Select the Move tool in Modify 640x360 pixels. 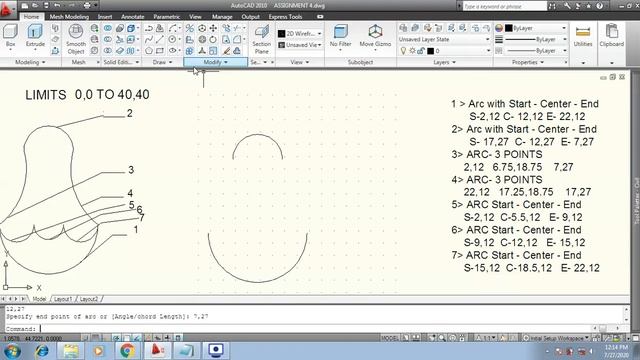213,28
